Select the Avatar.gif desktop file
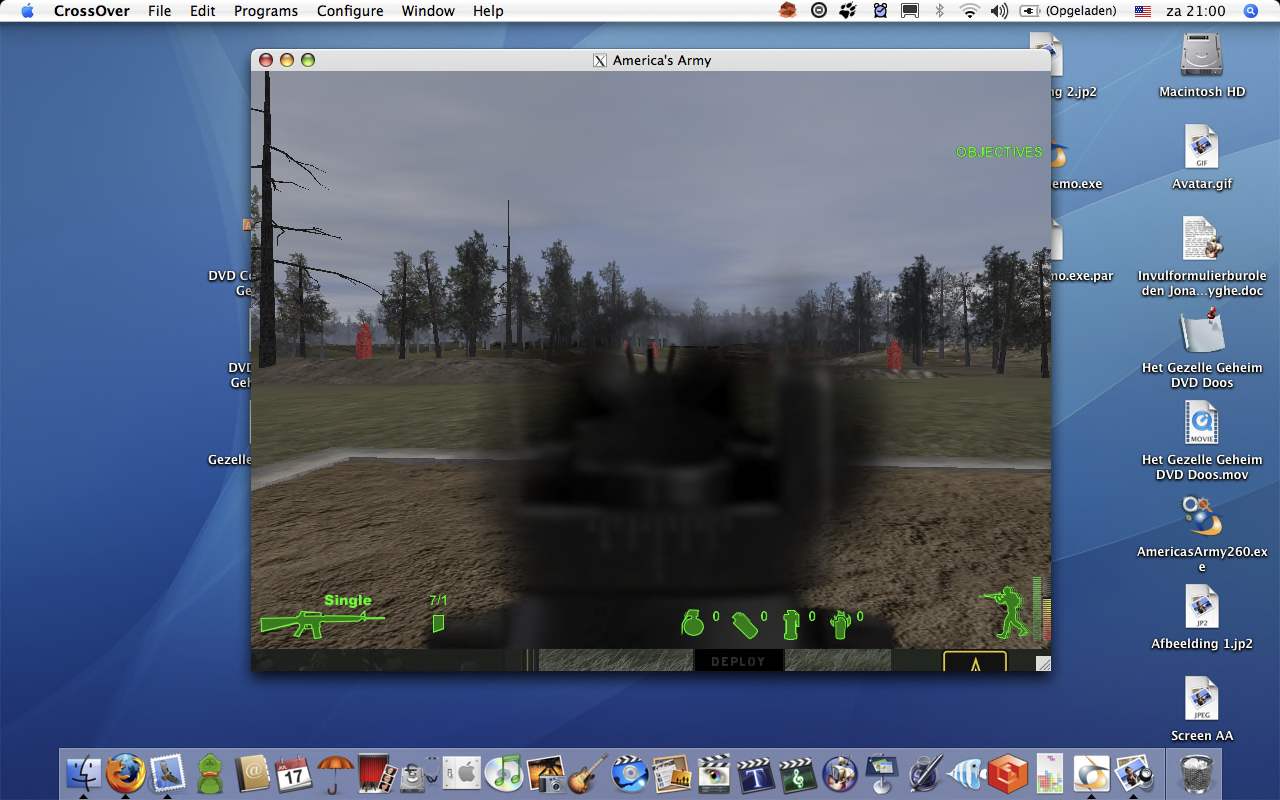1280x800 pixels. tap(1202, 147)
